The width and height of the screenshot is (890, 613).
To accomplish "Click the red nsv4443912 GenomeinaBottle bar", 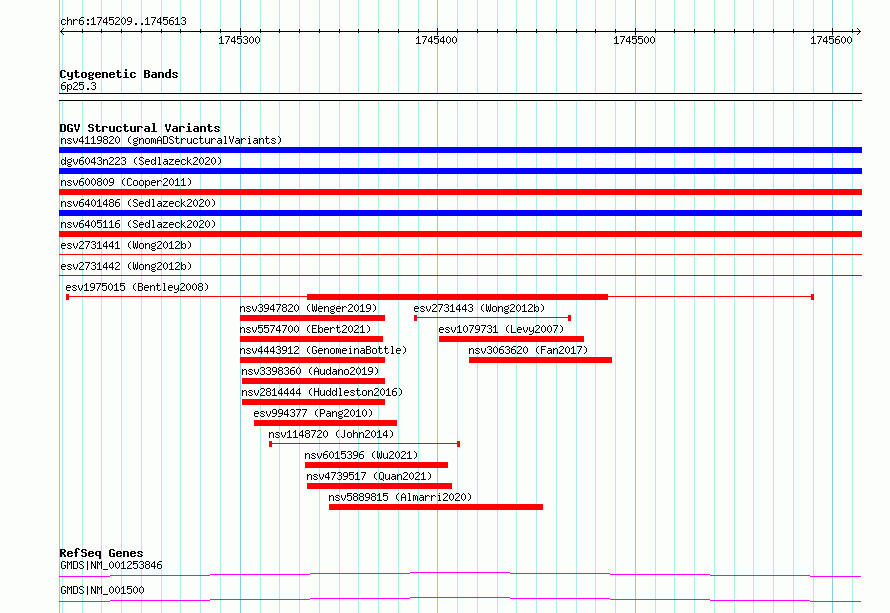I will (313, 360).
